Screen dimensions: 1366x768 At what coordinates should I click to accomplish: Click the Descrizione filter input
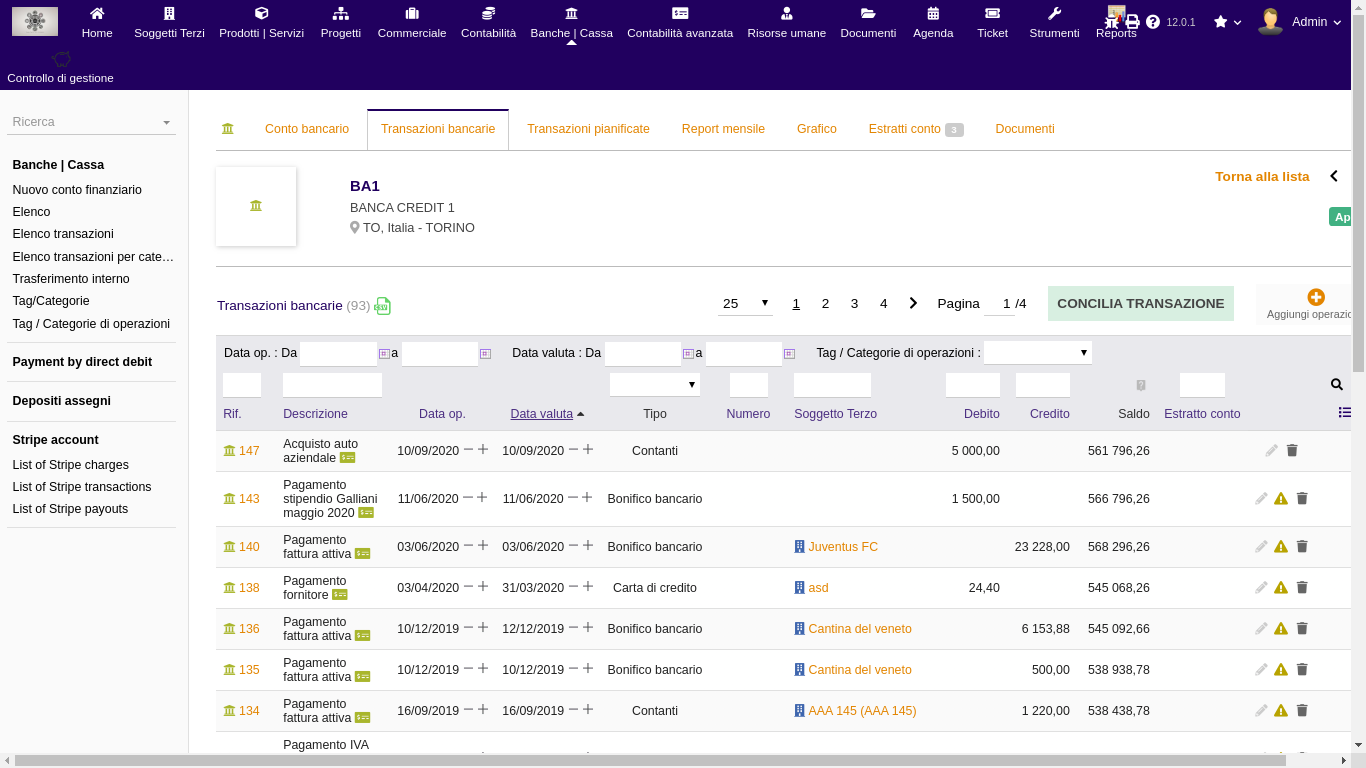(x=332, y=385)
